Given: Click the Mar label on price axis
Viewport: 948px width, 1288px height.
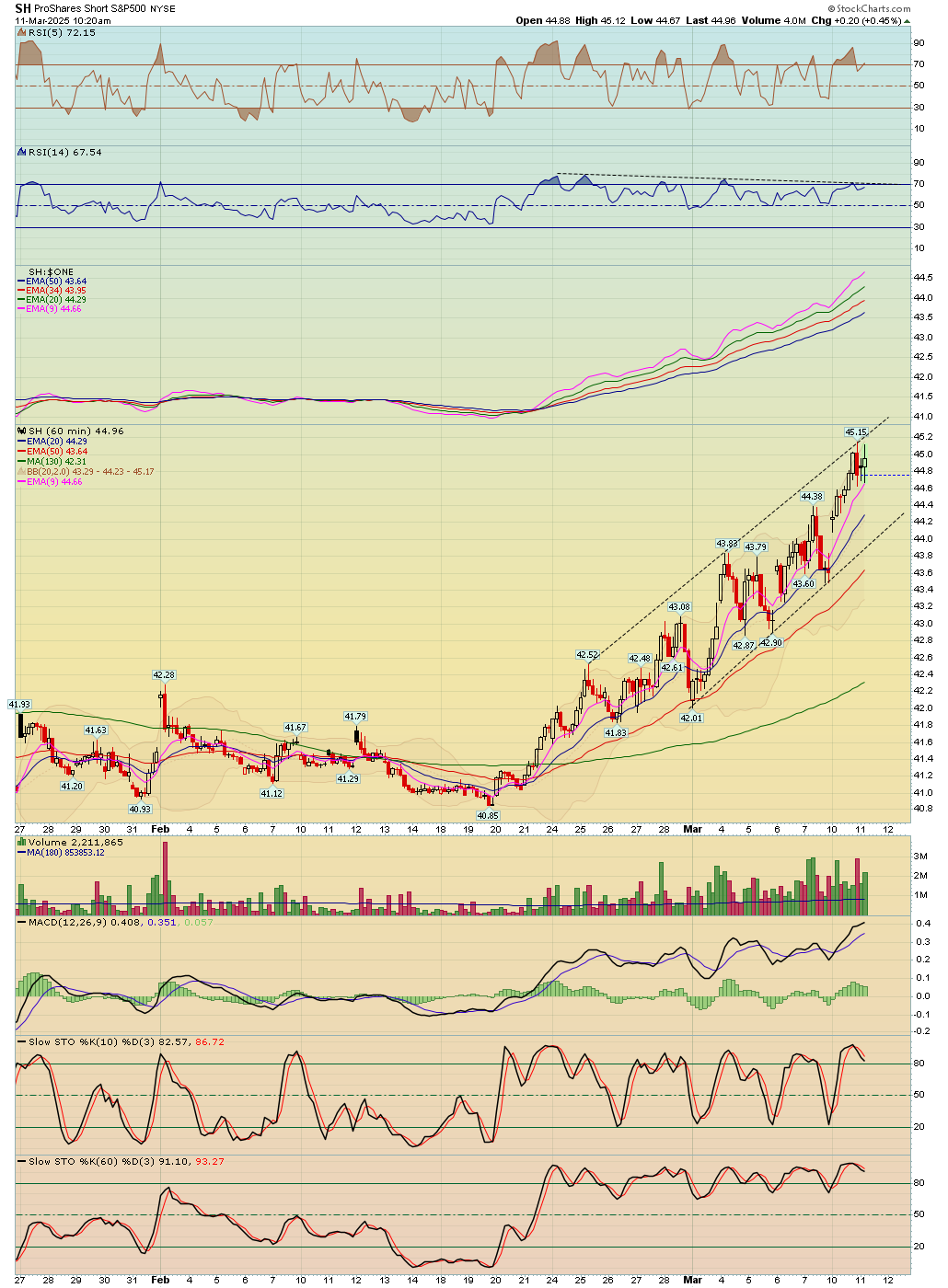Looking at the screenshot, I should [x=692, y=829].
